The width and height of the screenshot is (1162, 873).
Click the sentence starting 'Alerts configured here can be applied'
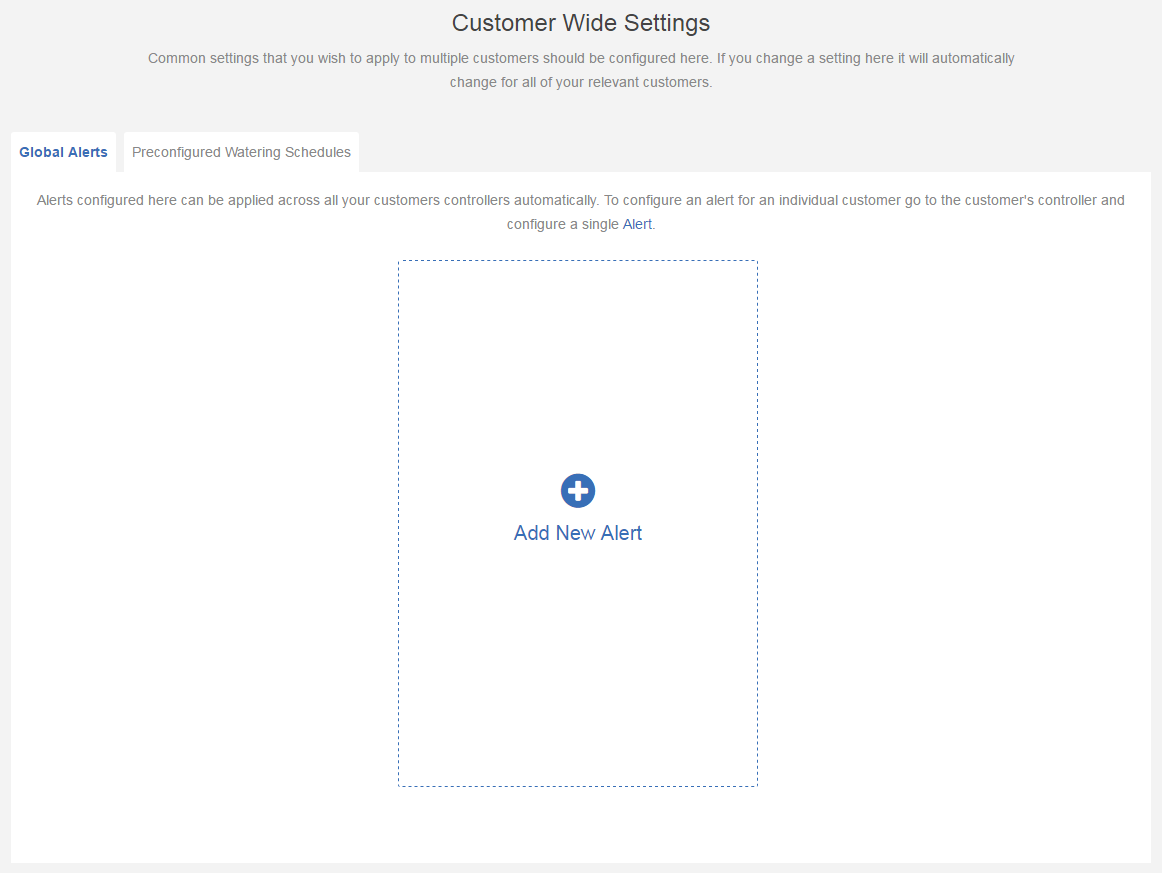pyautogui.click(x=580, y=212)
